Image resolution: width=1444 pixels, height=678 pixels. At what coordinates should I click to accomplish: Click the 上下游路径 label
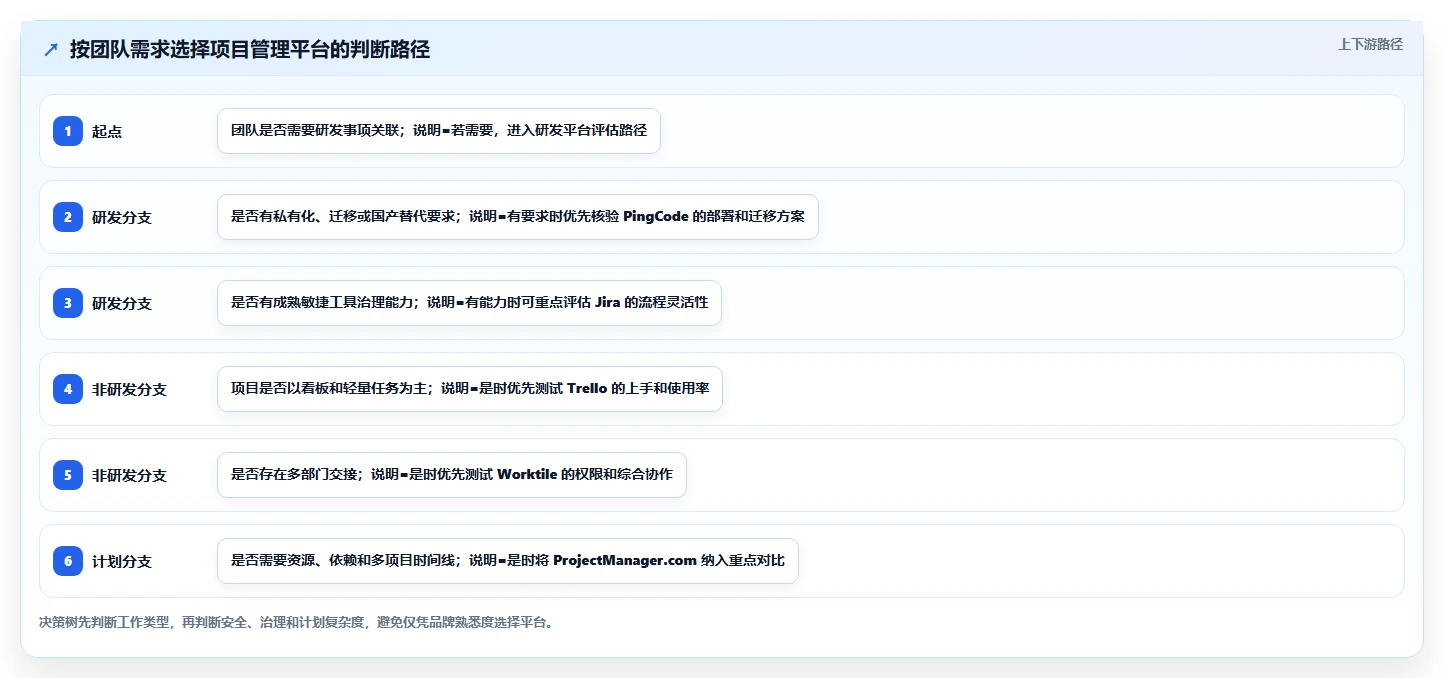point(1370,44)
